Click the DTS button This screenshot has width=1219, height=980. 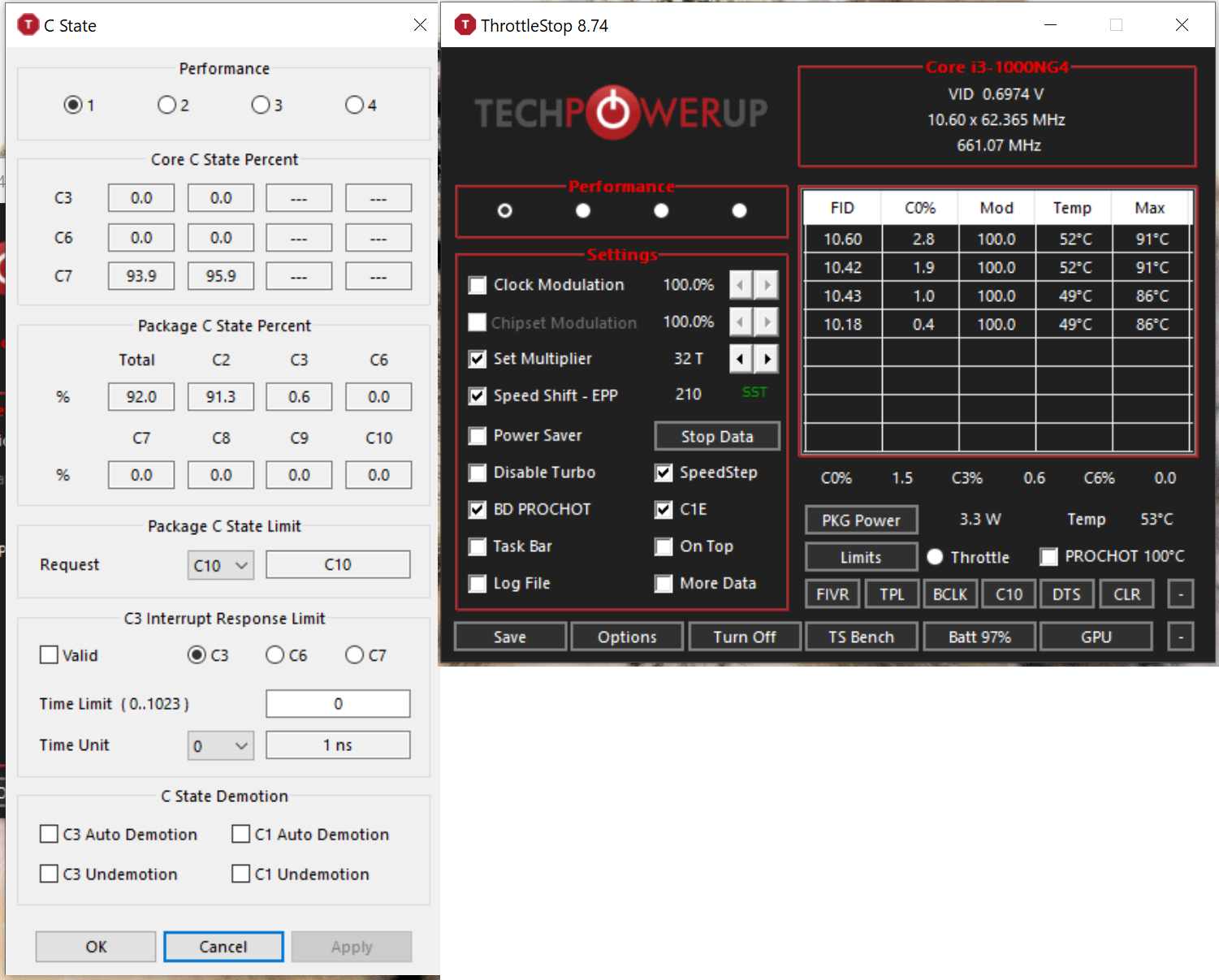1066,594
